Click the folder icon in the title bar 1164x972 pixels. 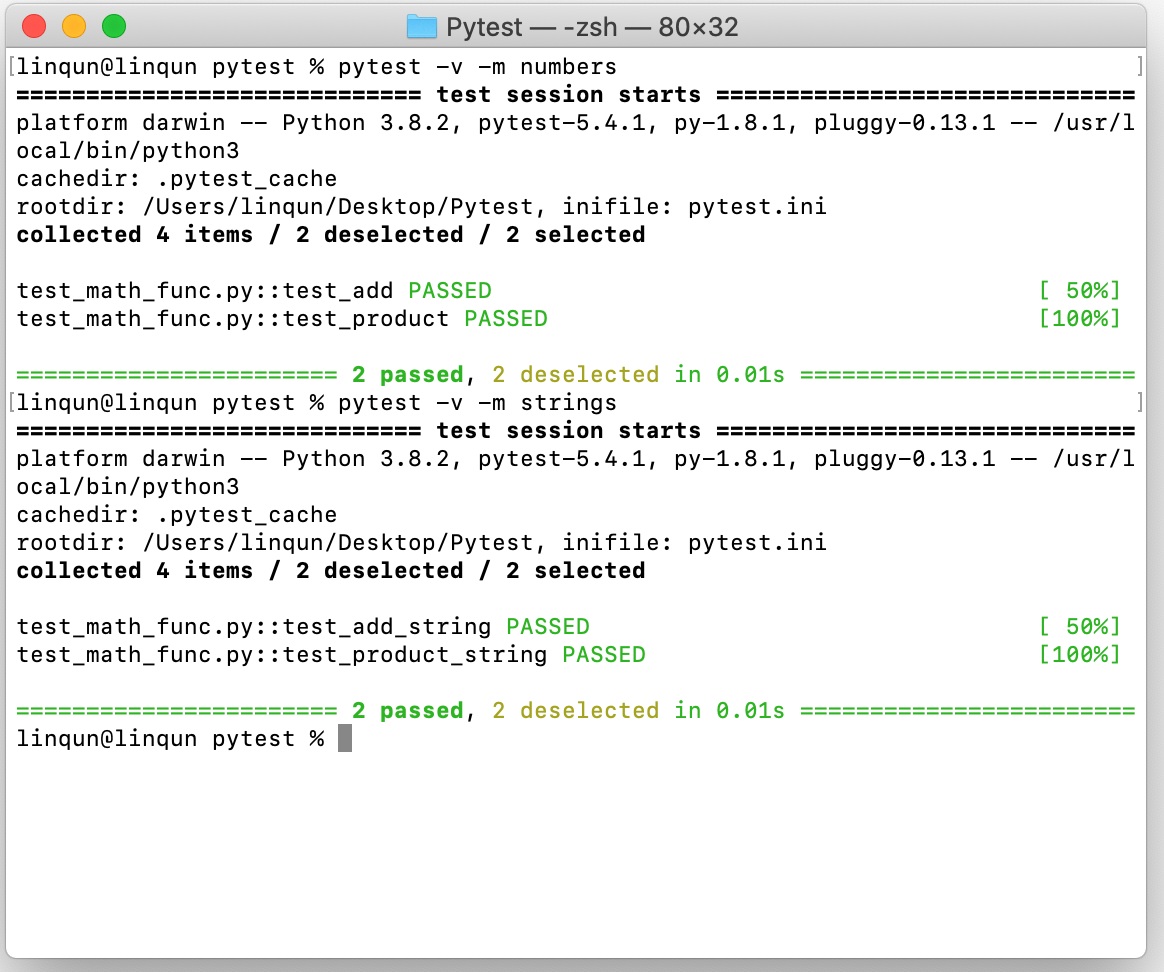point(422,27)
